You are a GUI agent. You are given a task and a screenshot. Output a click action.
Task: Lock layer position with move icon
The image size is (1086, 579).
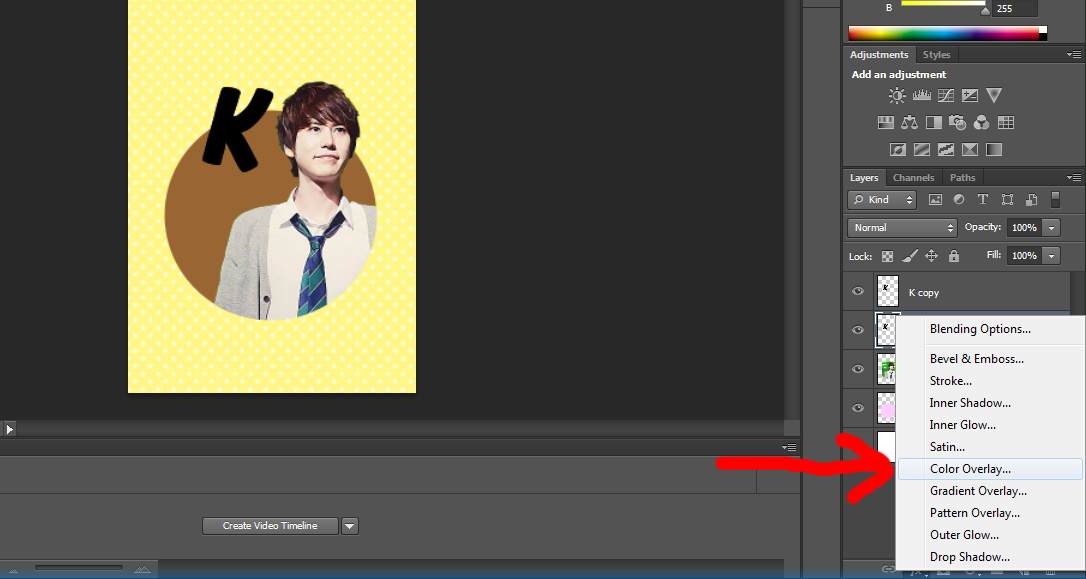[932, 256]
